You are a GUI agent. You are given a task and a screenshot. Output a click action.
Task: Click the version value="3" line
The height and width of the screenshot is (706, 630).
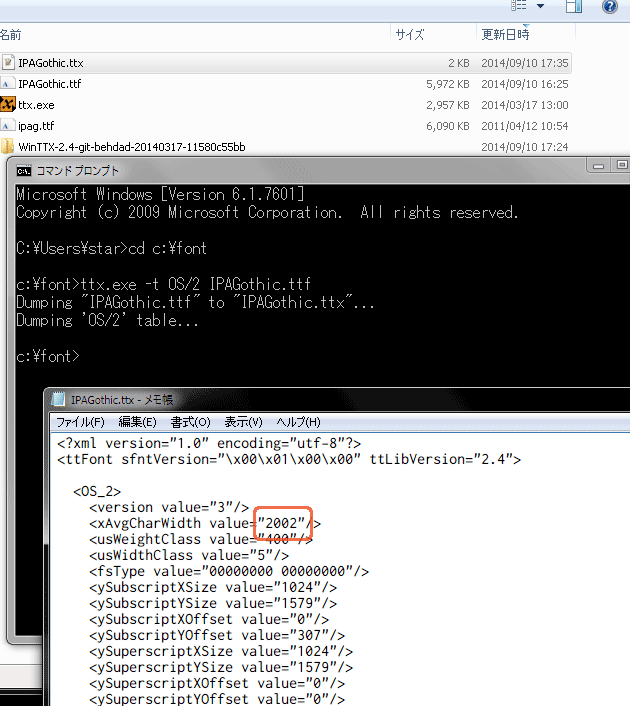point(169,507)
